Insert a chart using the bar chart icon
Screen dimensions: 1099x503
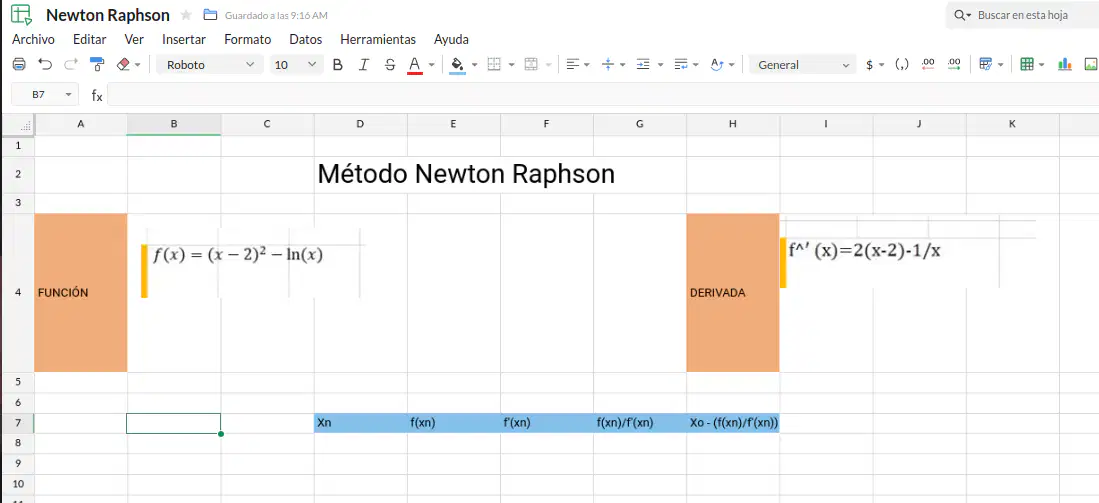point(1065,64)
